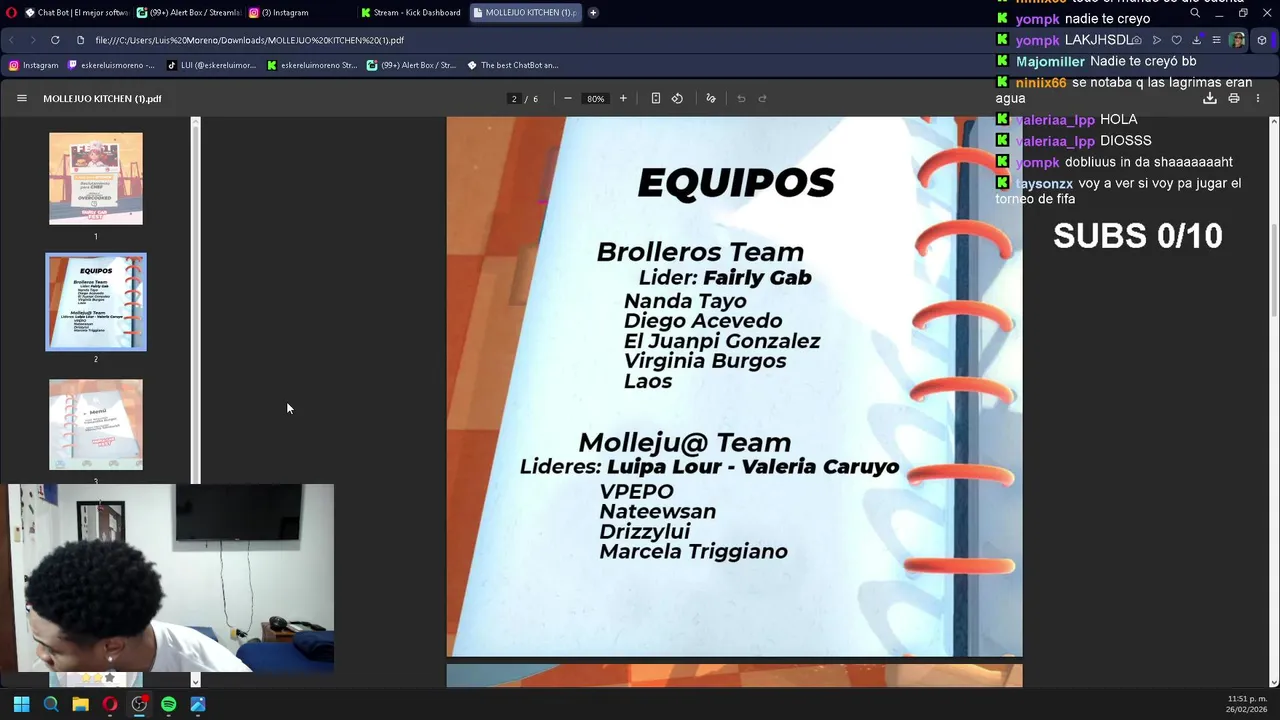The image size is (1280, 720).
Task: Click the current page number field
Action: click(x=514, y=98)
